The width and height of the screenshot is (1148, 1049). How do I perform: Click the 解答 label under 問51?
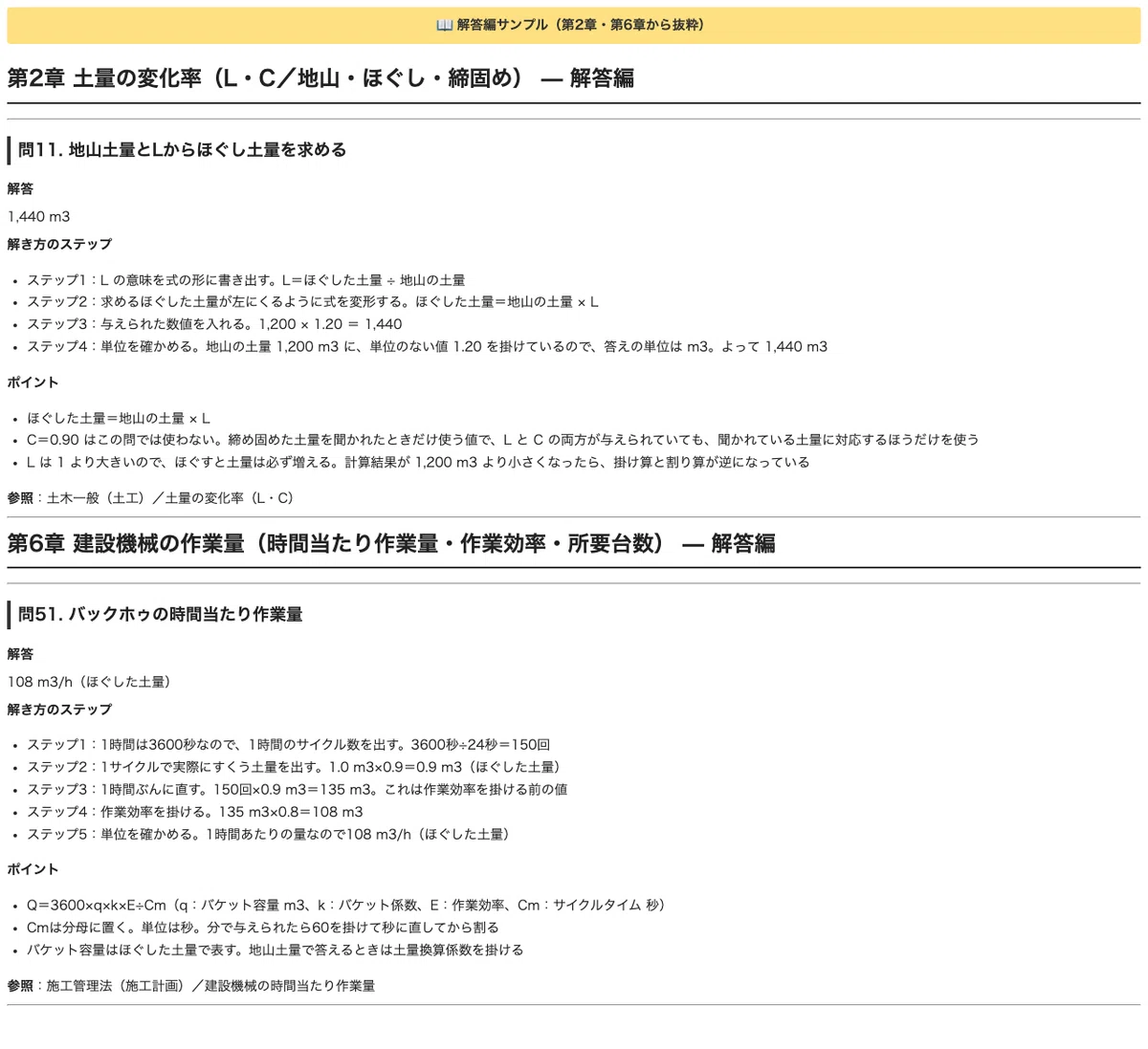click(x=20, y=654)
